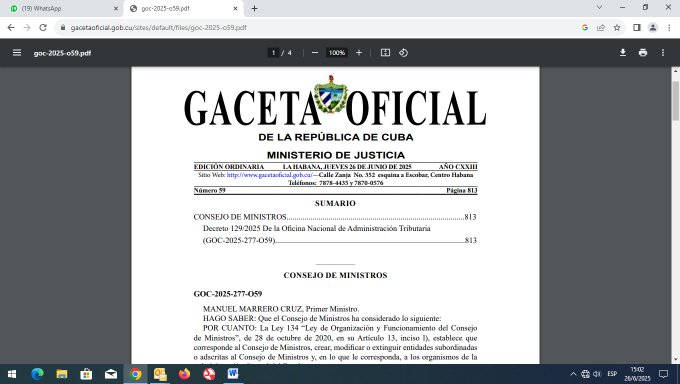Go forward in browser history

[x=27, y=27]
